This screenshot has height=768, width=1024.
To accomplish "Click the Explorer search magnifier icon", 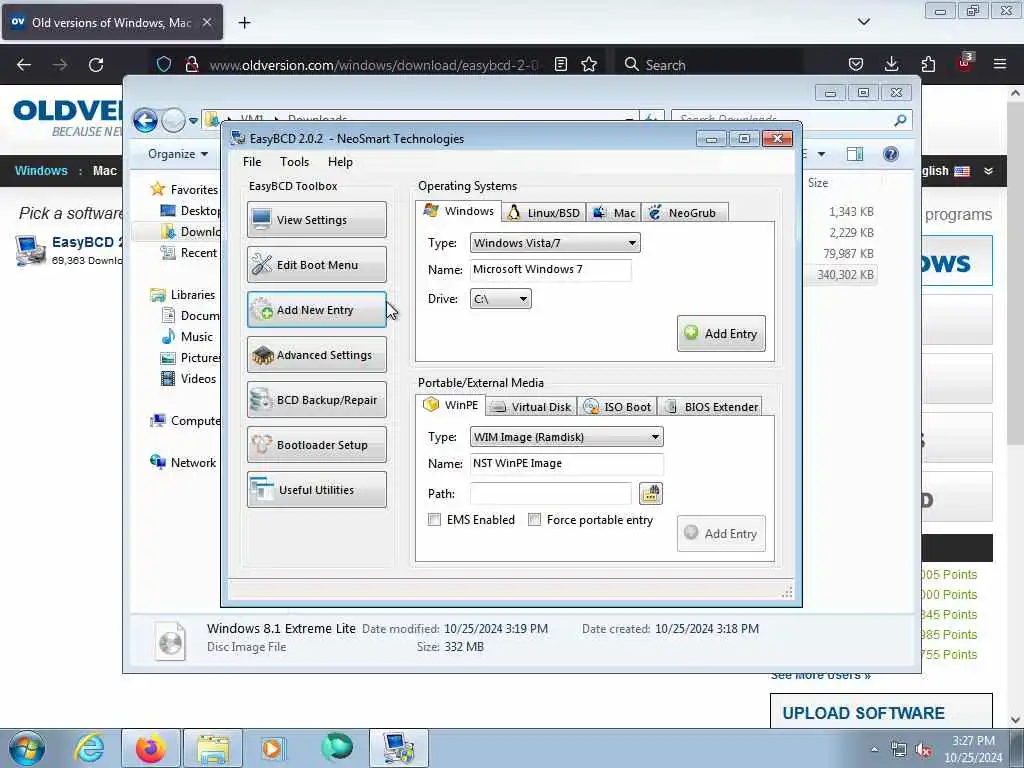I will 900,120.
